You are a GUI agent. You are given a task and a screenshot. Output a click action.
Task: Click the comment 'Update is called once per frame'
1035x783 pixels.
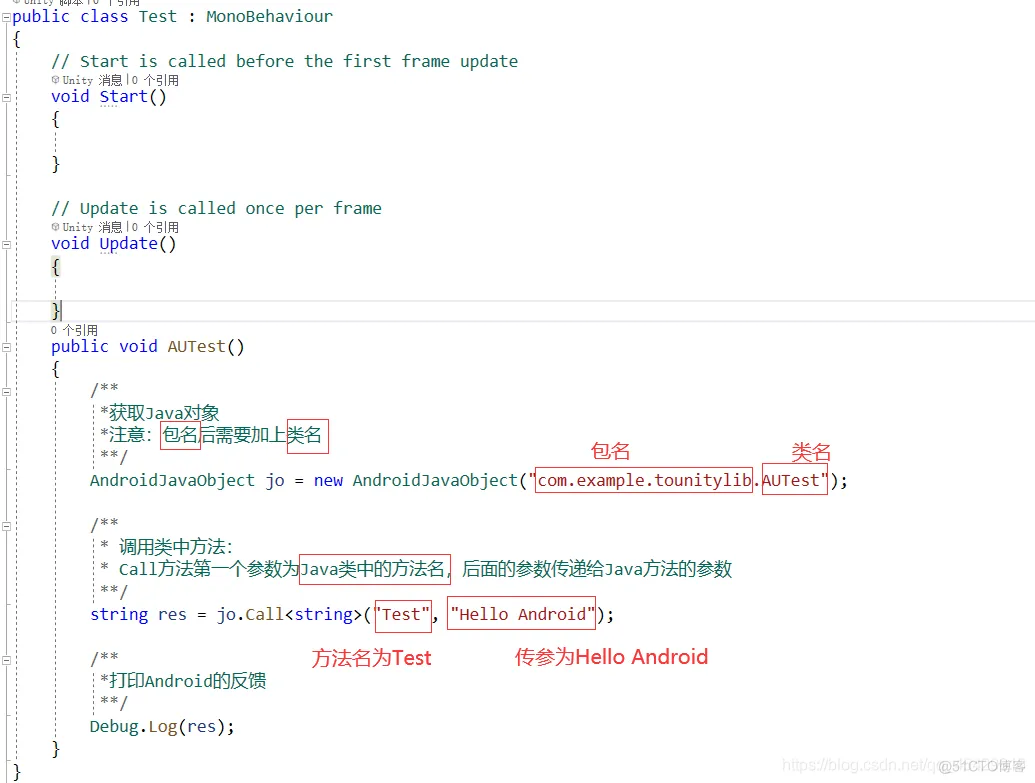pos(217,209)
